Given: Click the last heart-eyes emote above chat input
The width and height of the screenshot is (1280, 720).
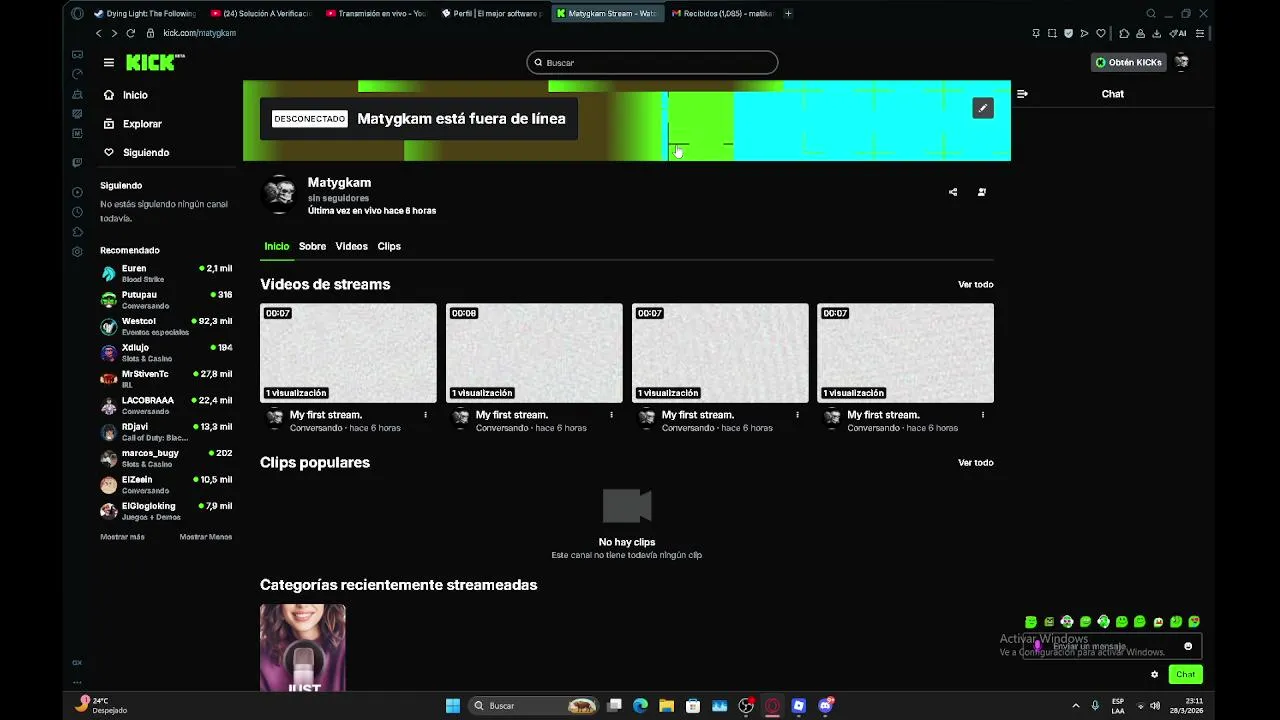Looking at the screenshot, I should pos(1194,622).
